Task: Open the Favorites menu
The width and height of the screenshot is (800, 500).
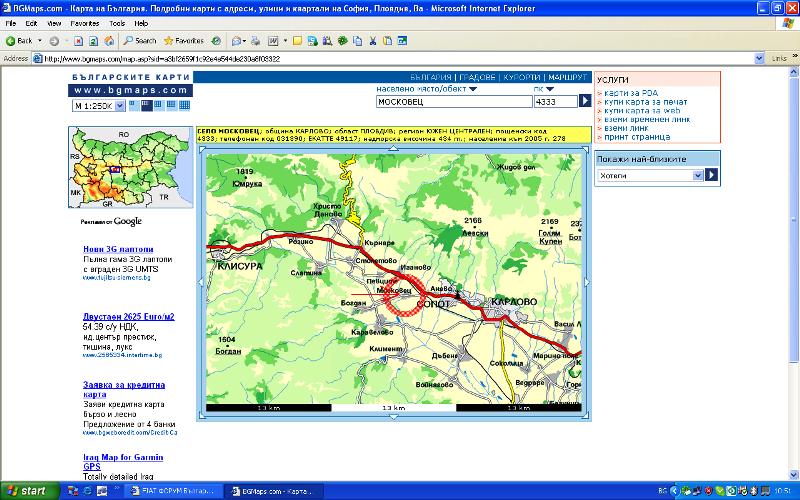Action: coord(85,22)
